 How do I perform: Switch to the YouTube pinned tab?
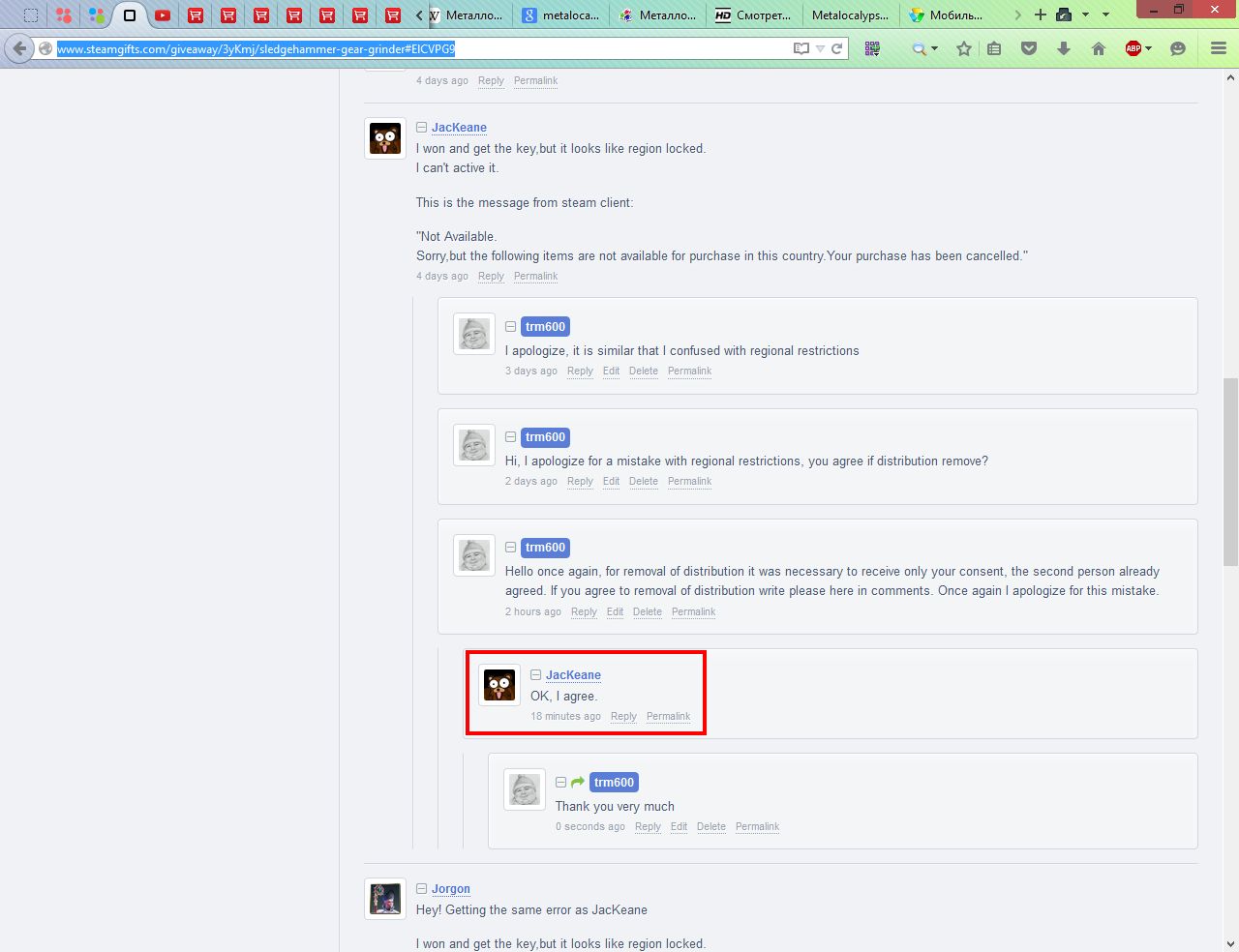tap(163, 15)
